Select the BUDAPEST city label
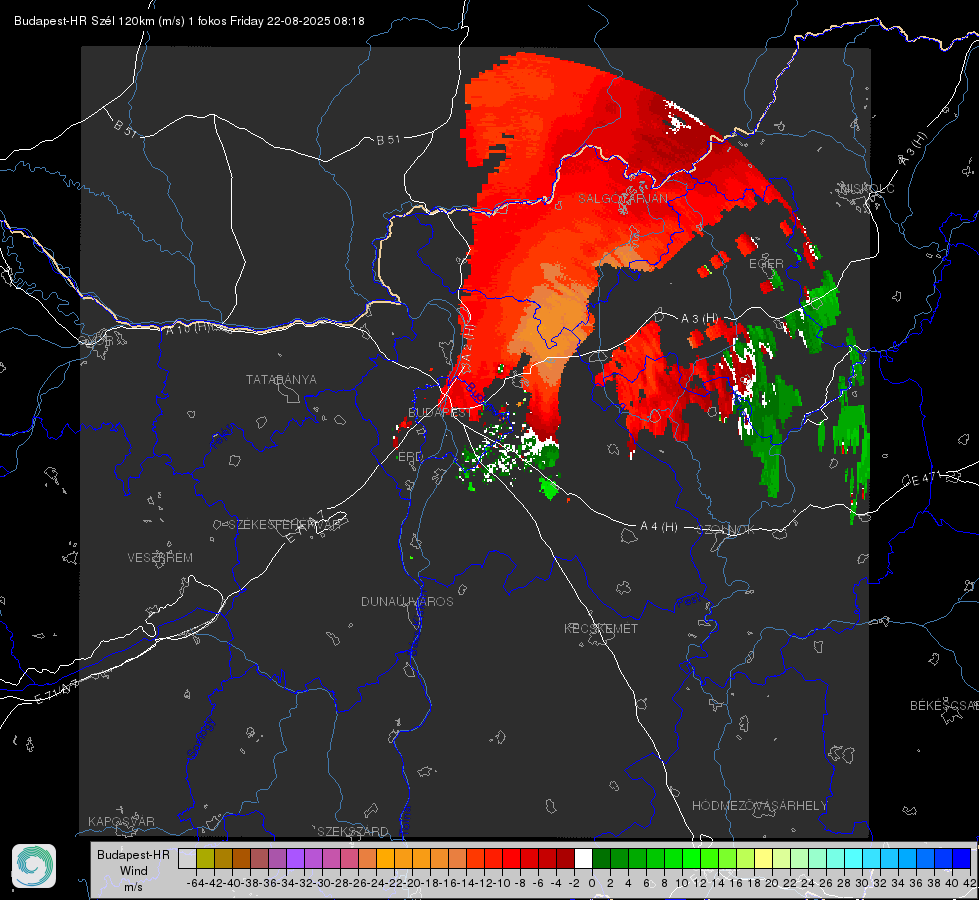The image size is (979, 900). 440,413
